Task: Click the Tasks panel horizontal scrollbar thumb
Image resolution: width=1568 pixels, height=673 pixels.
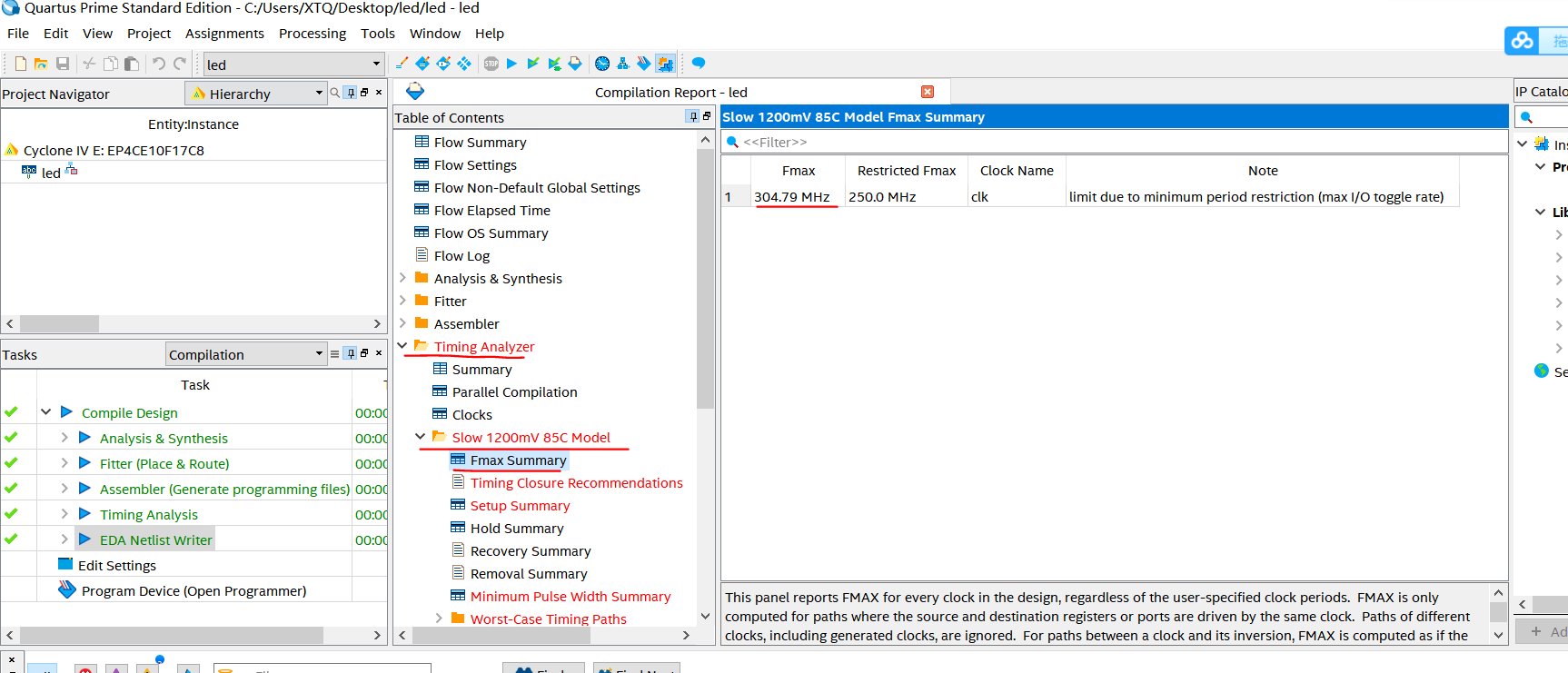Action: 171,635
